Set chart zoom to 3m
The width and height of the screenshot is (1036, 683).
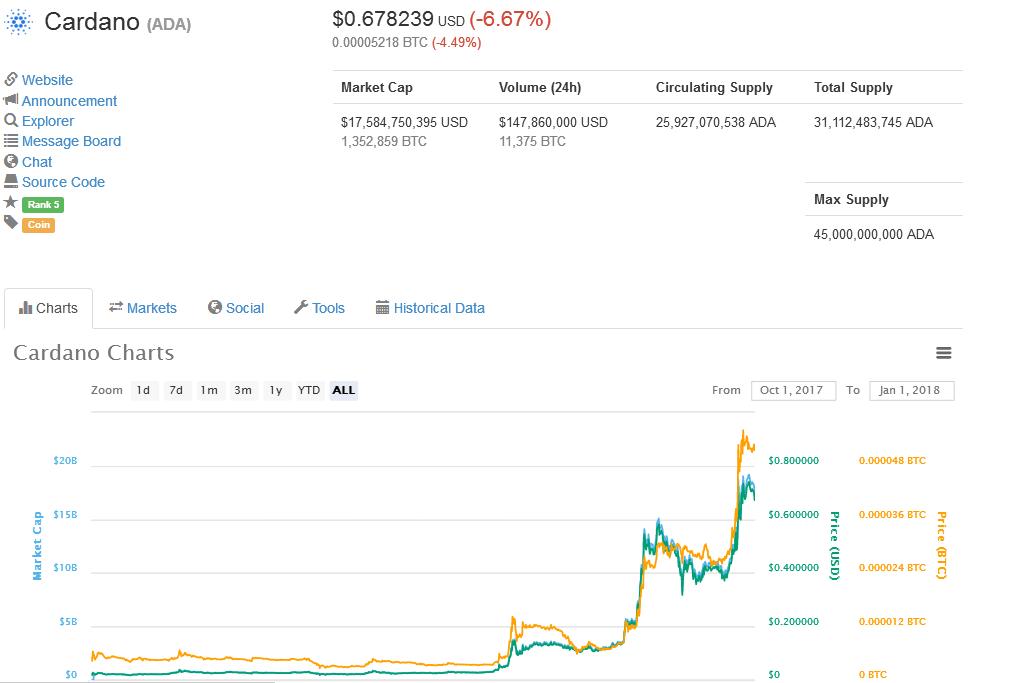(243, 390)
